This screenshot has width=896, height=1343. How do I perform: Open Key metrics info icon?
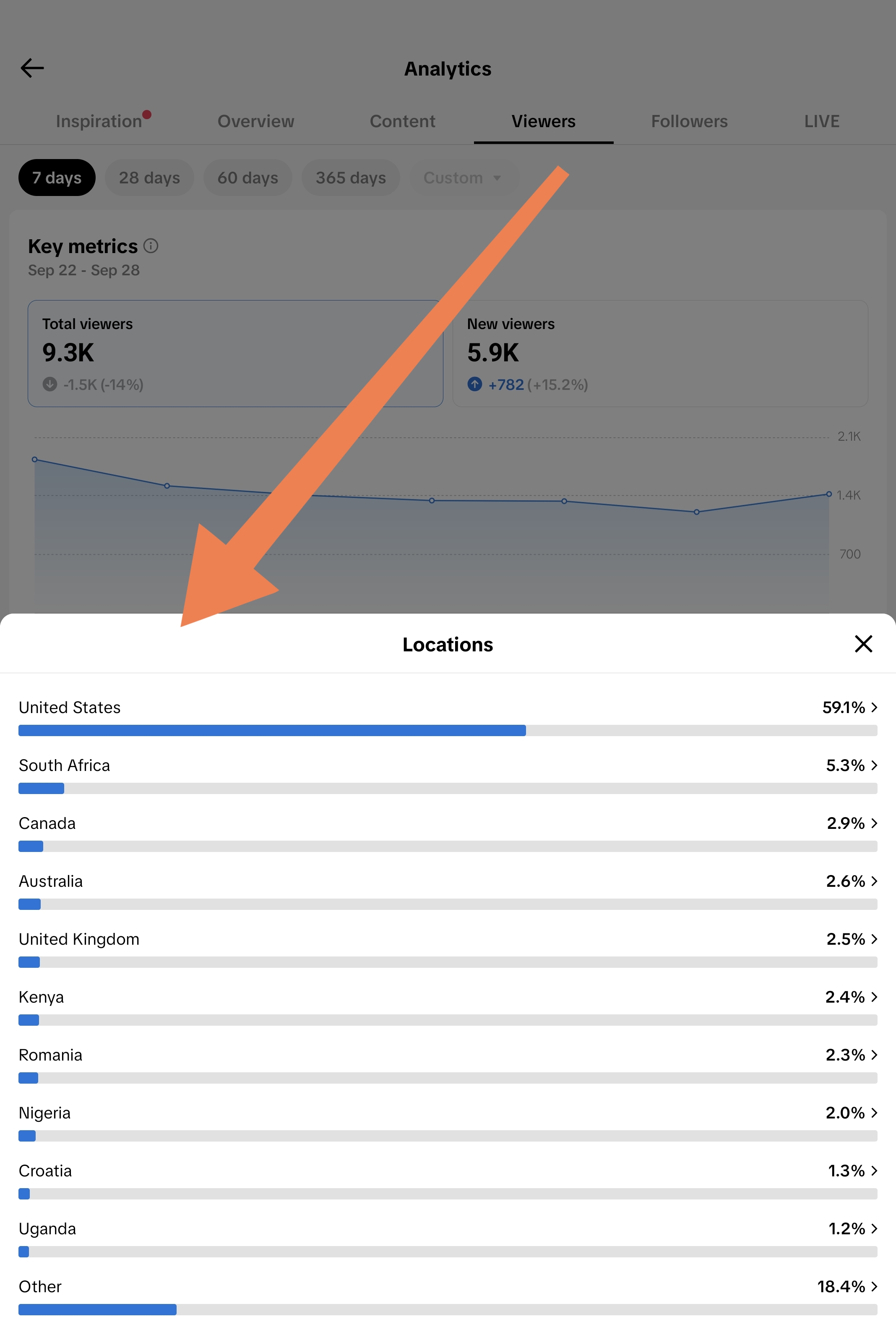point(151,246)
